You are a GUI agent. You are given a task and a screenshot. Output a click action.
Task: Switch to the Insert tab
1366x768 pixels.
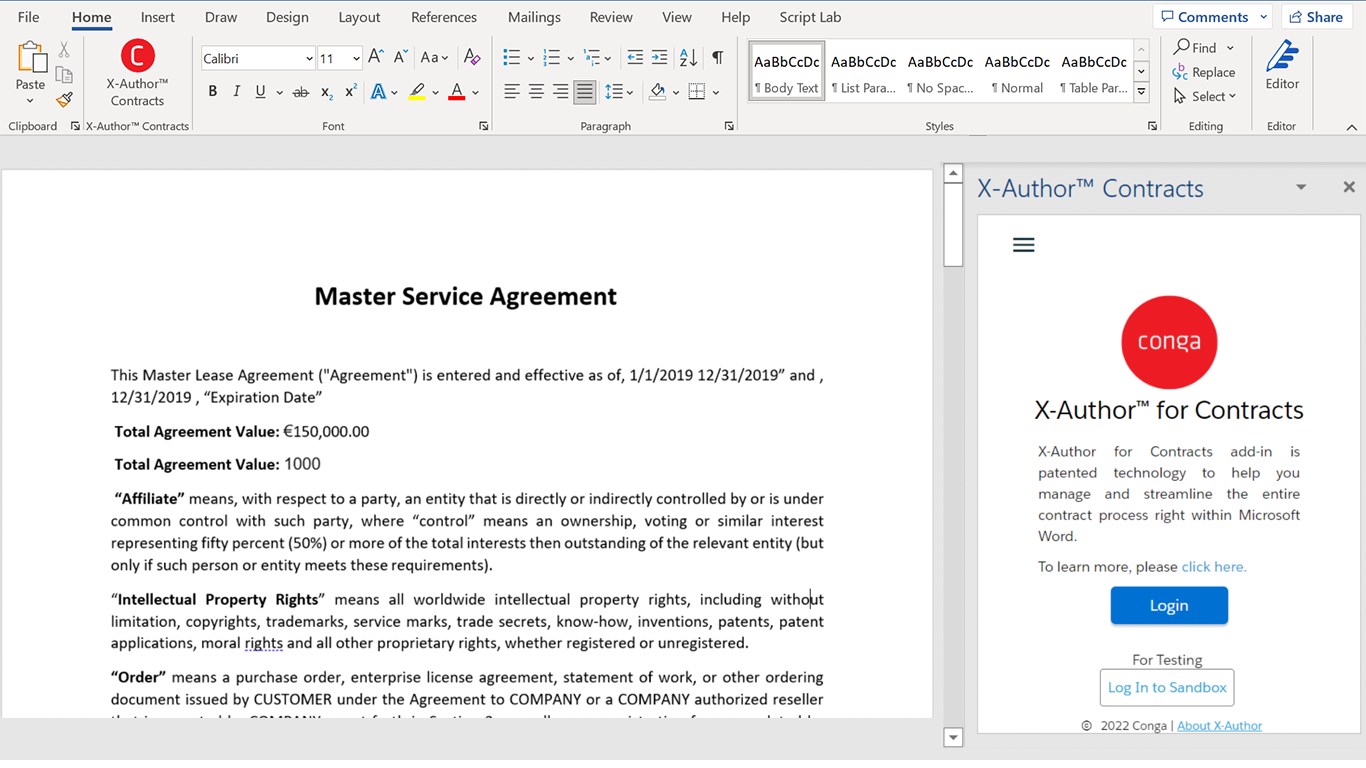158,17
